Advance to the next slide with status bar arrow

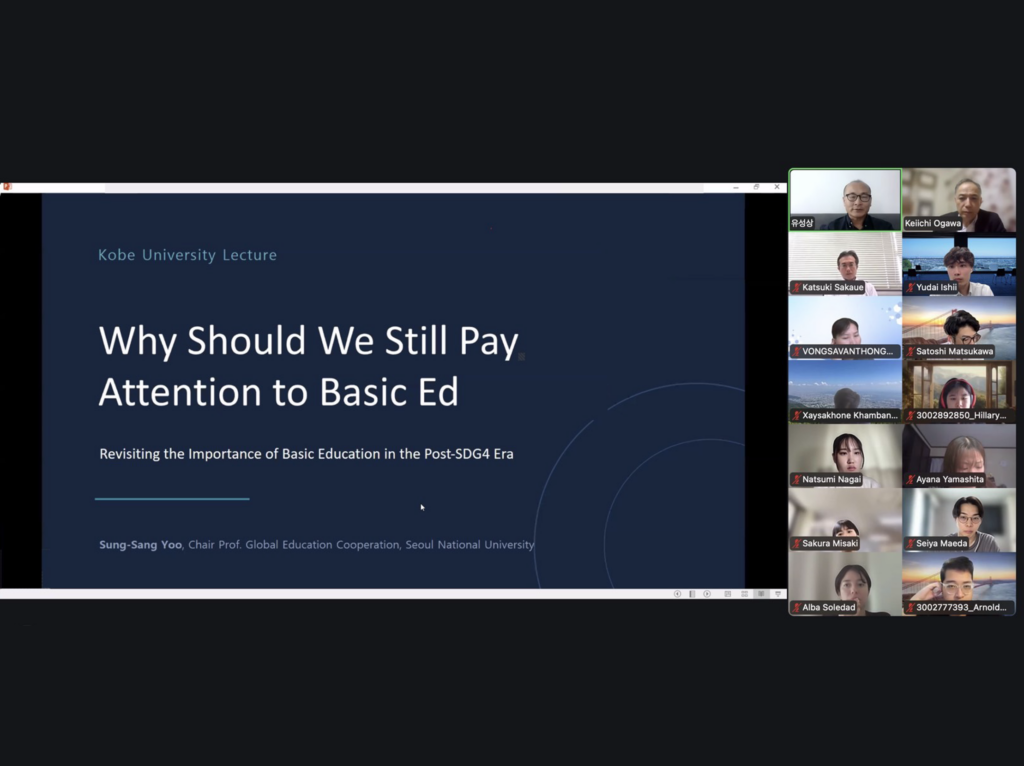pyautogui.click(x=707, y=594)
